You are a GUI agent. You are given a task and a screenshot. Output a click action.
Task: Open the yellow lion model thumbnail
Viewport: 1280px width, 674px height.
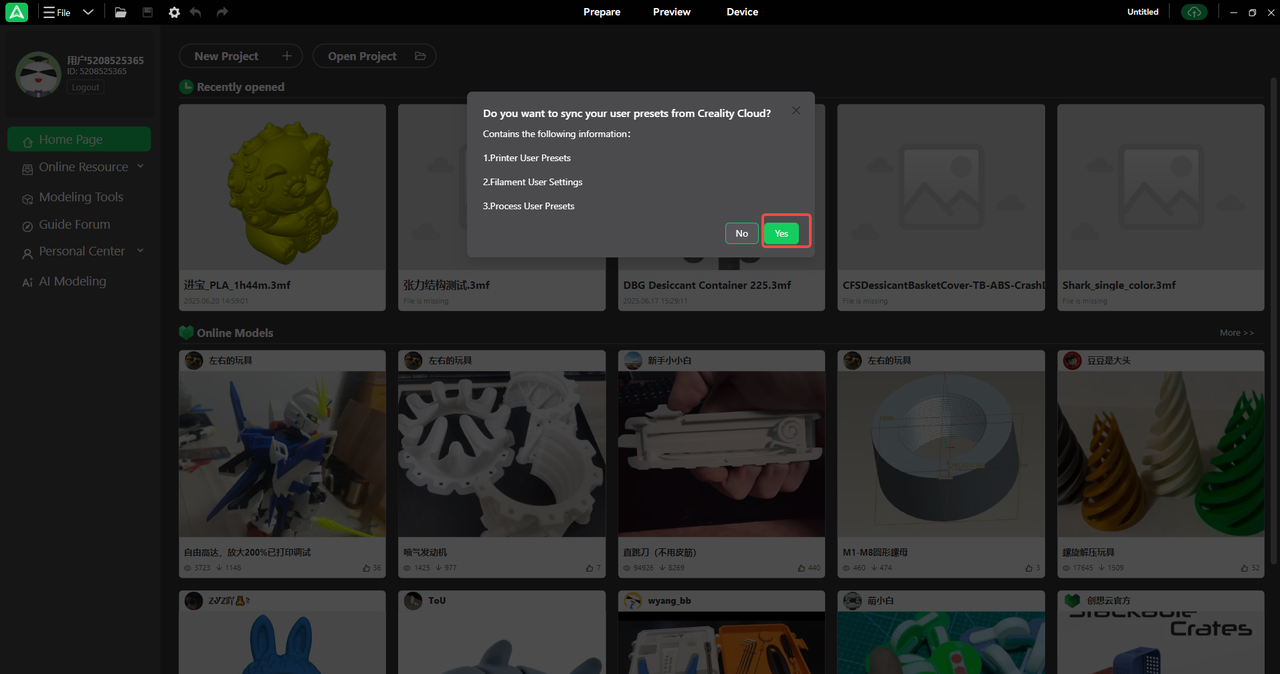pyautogui.click(x=282, y=187)
